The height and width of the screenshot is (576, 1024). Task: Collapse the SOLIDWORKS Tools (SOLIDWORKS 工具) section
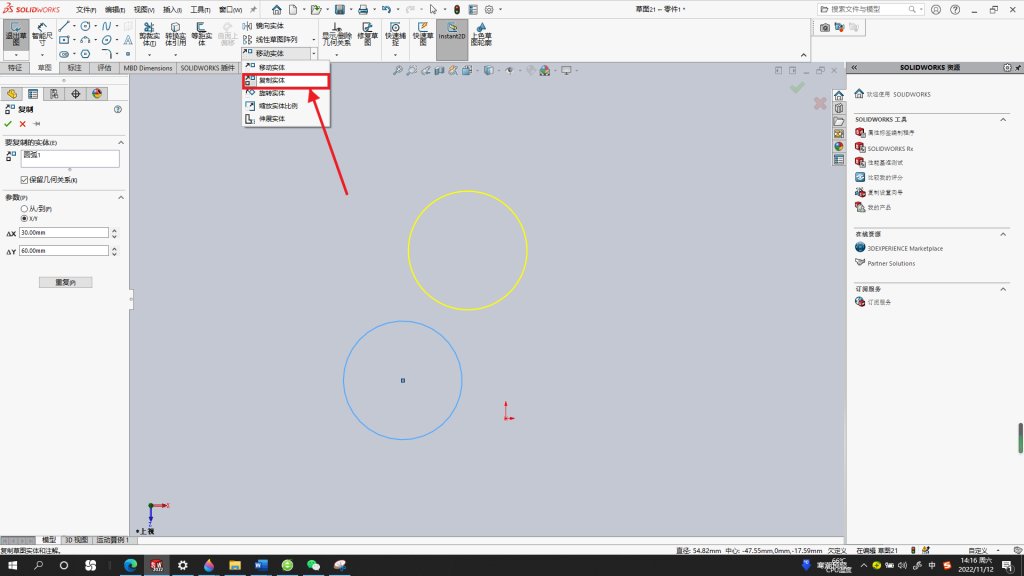tap(1003, 120)
